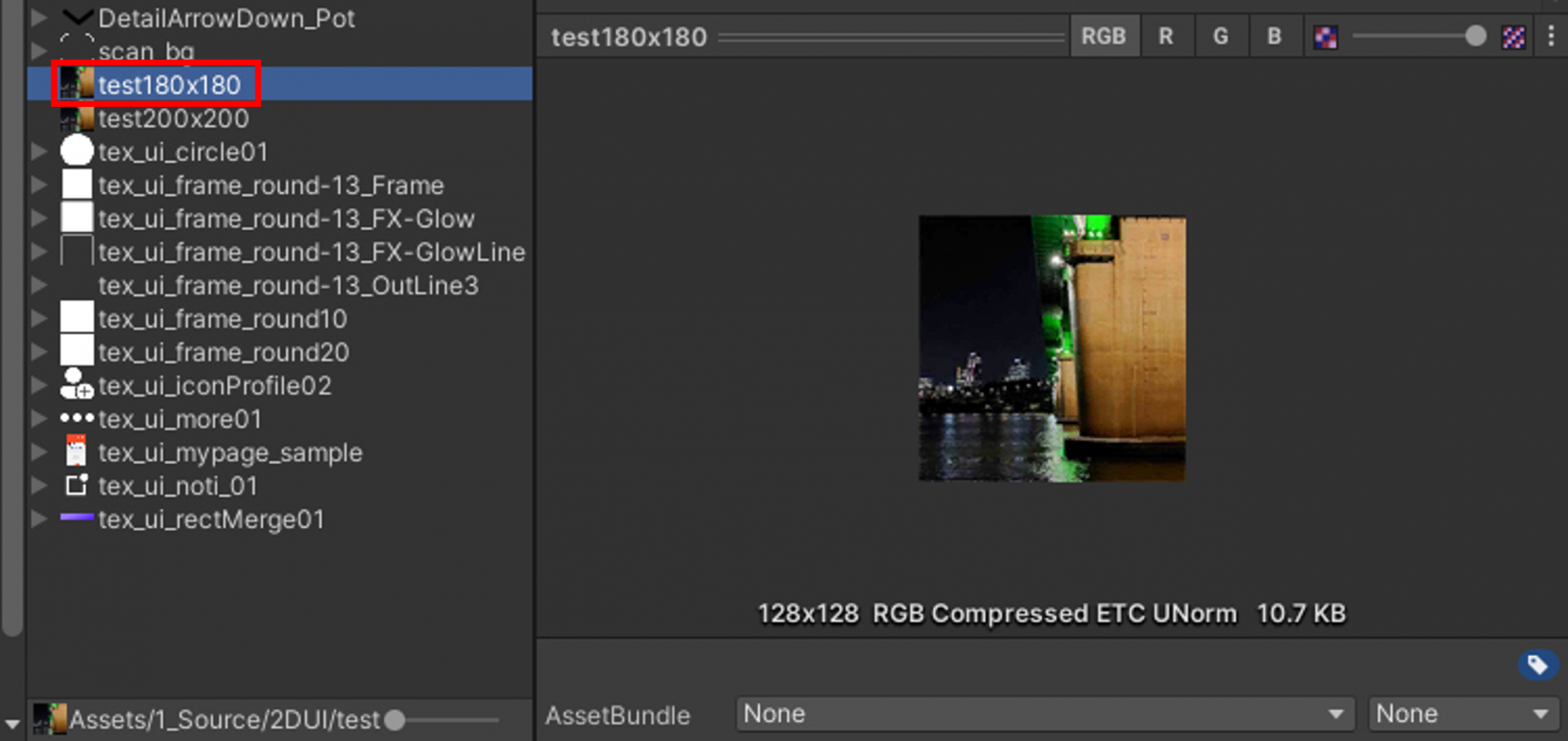
Task: Toggle the R red channel preview
Action: coord(1165,36)
